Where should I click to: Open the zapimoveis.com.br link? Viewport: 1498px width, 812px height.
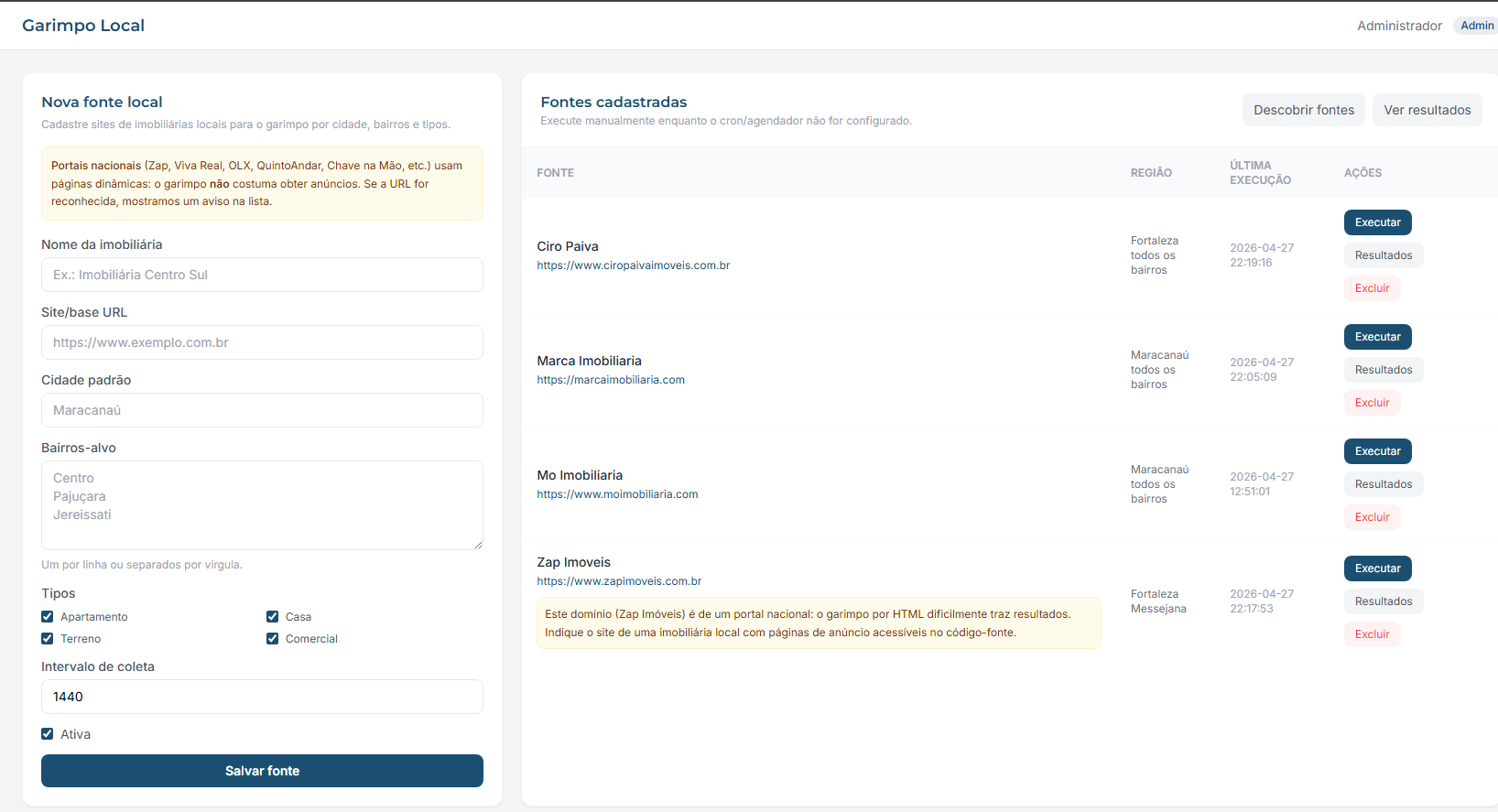[619, 581]
